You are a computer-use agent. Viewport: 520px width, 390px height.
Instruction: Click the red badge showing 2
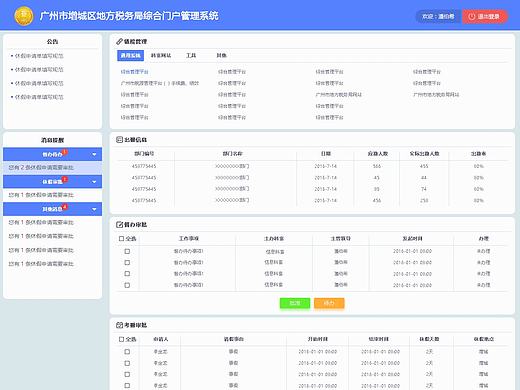pos(65,179)
